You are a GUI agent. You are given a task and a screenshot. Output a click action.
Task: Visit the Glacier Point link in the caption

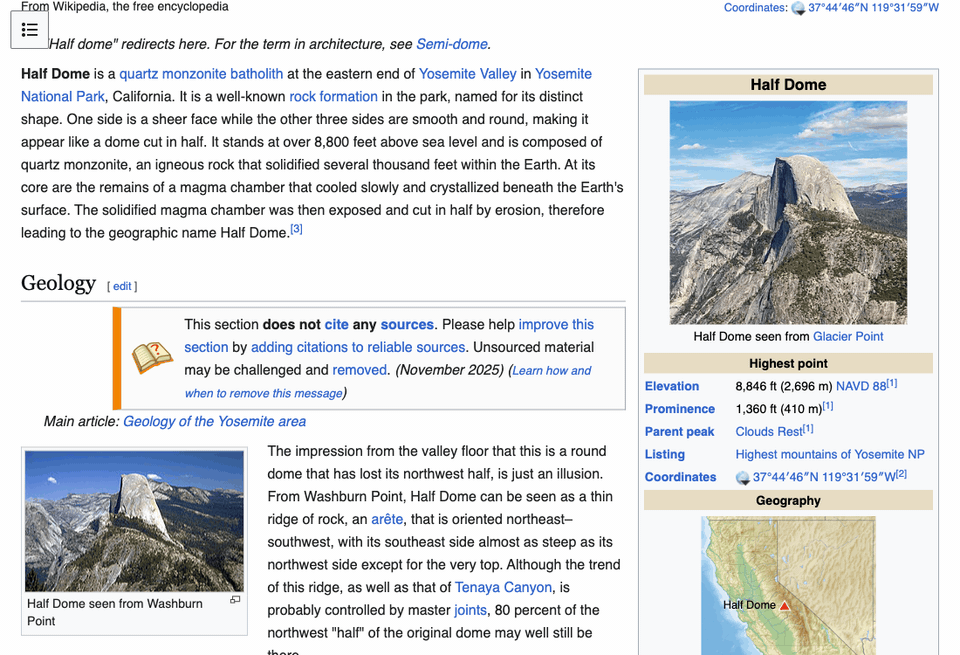(x=848, y=336)
